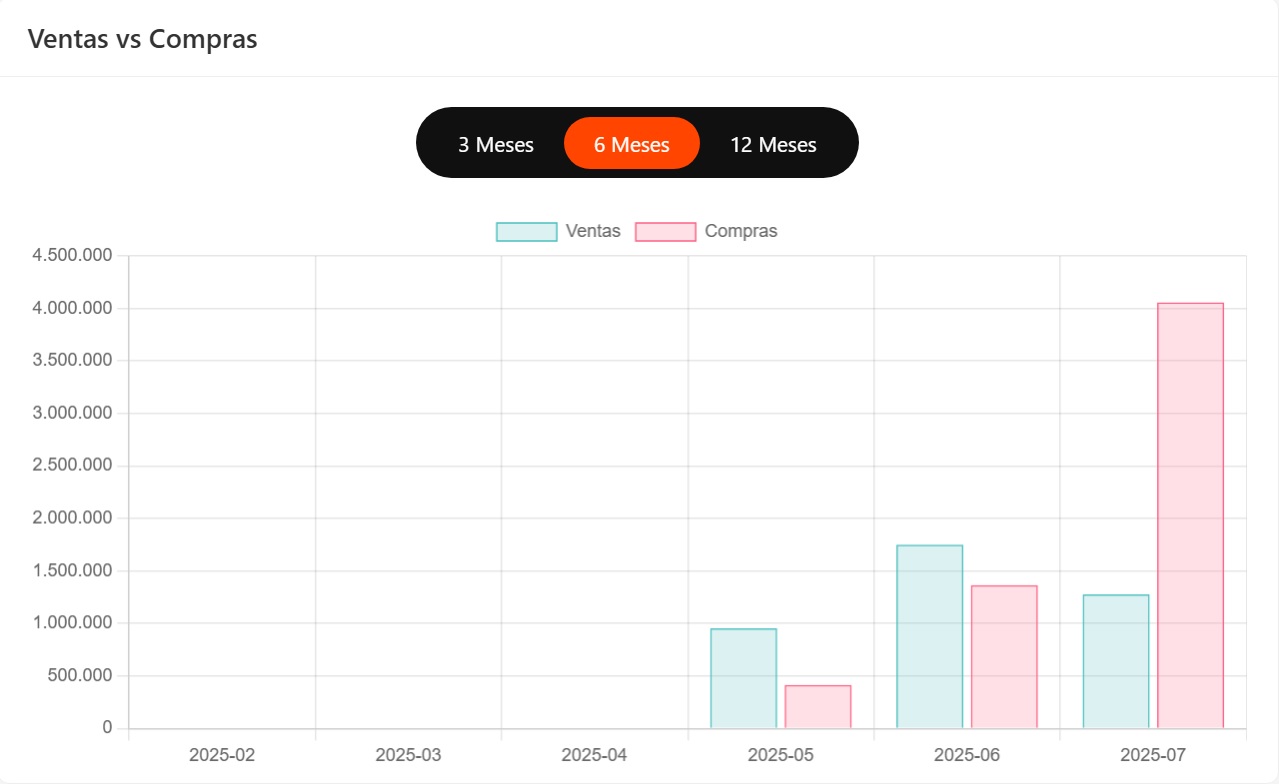1279x784 pixels.
Task: Switch to the 3 Meses range
Action: (x=496, y=144)
